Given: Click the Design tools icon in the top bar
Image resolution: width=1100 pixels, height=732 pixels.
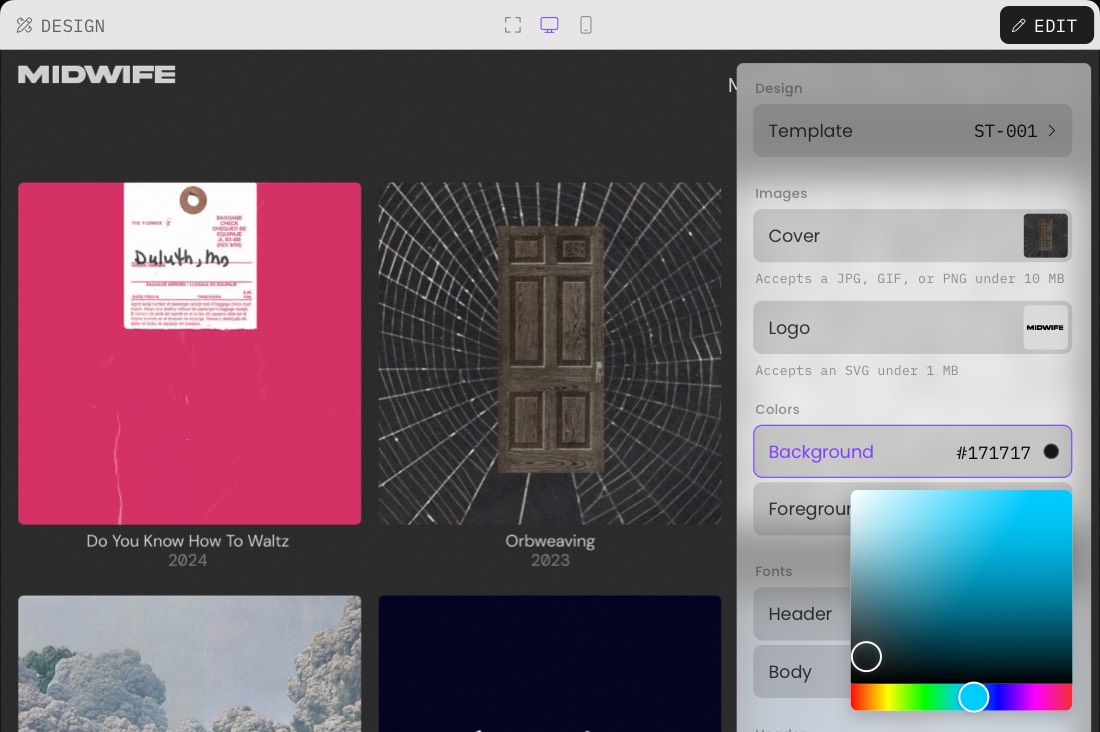Looking at the screenshot, I should tap(25, 25).
